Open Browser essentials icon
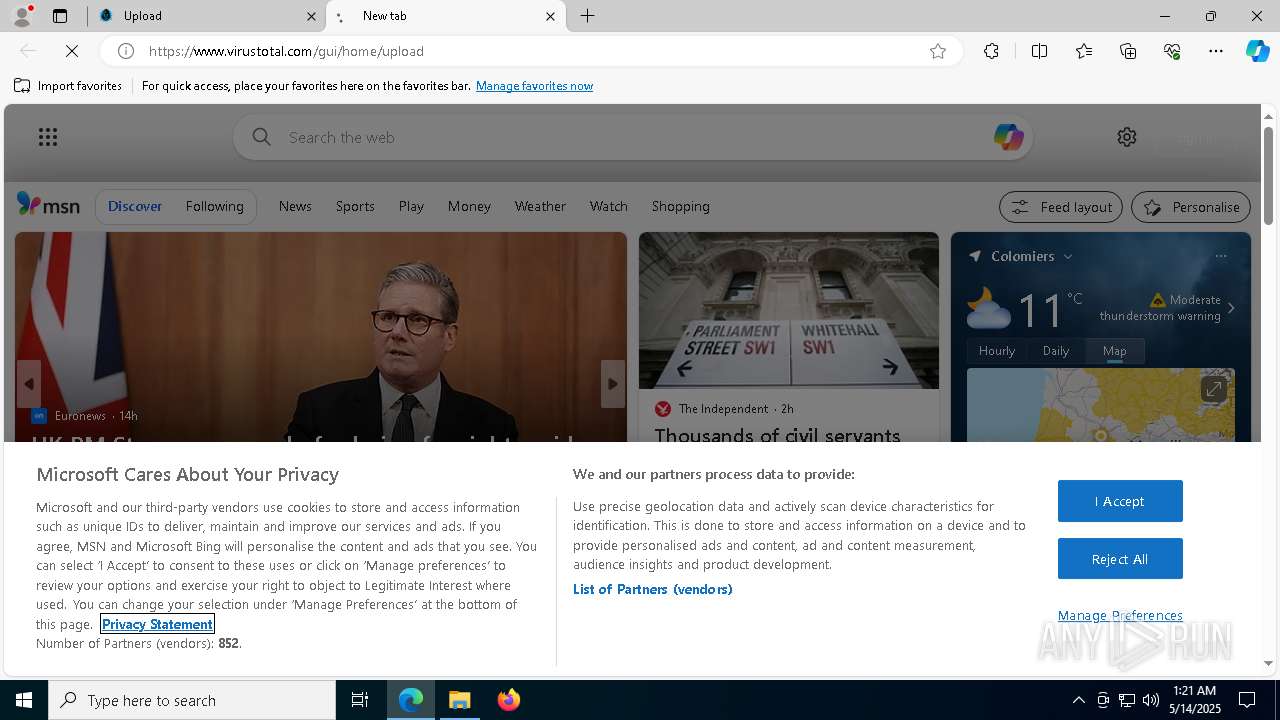The width and height of the screenshot is (1280, 720). pyautogui.click(x=1172, y=51)
